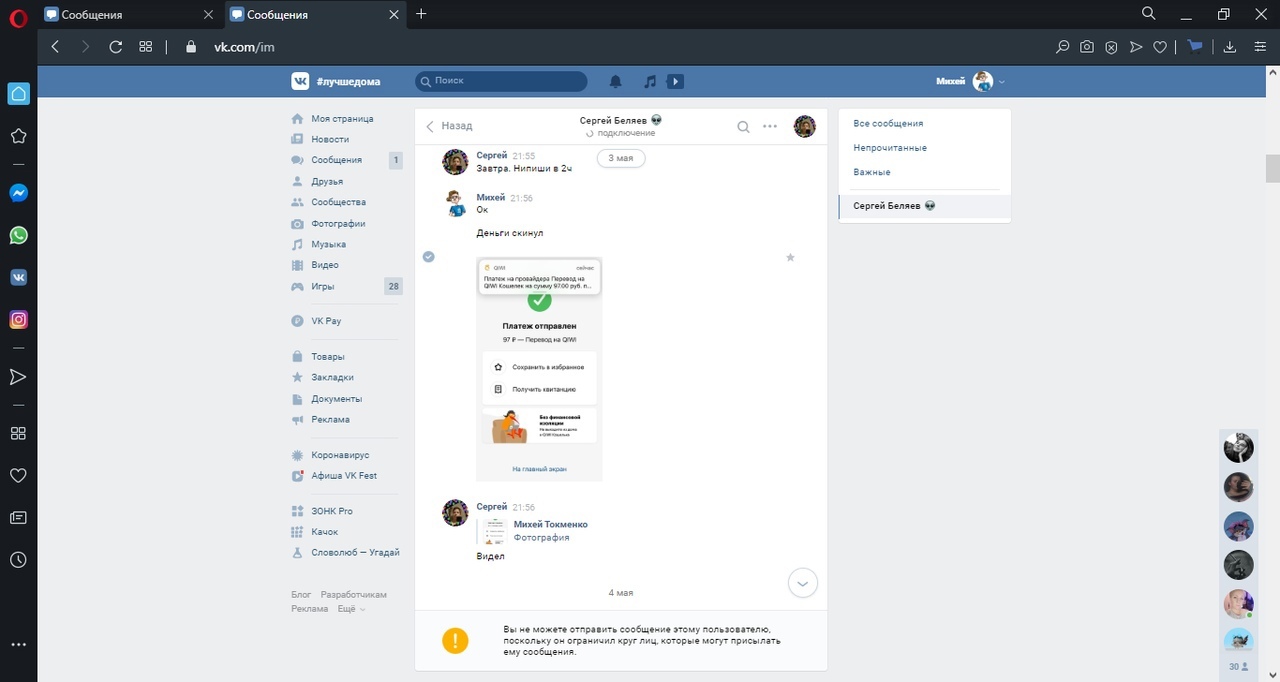Viewport: 1280px width, 682px height.
Task: Open WhatsApp in Opera sidebar
Action: pyautogui.click(x=18, y=236)
